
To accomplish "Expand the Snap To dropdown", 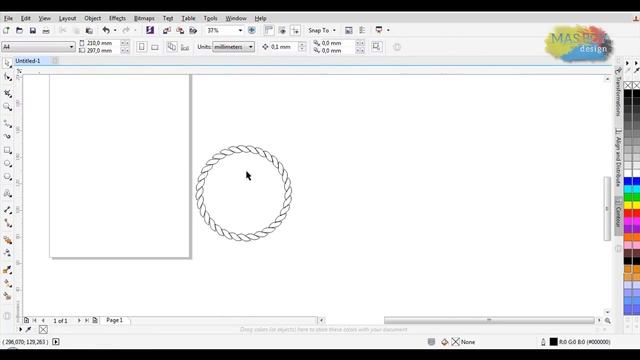I will [334, 30].
